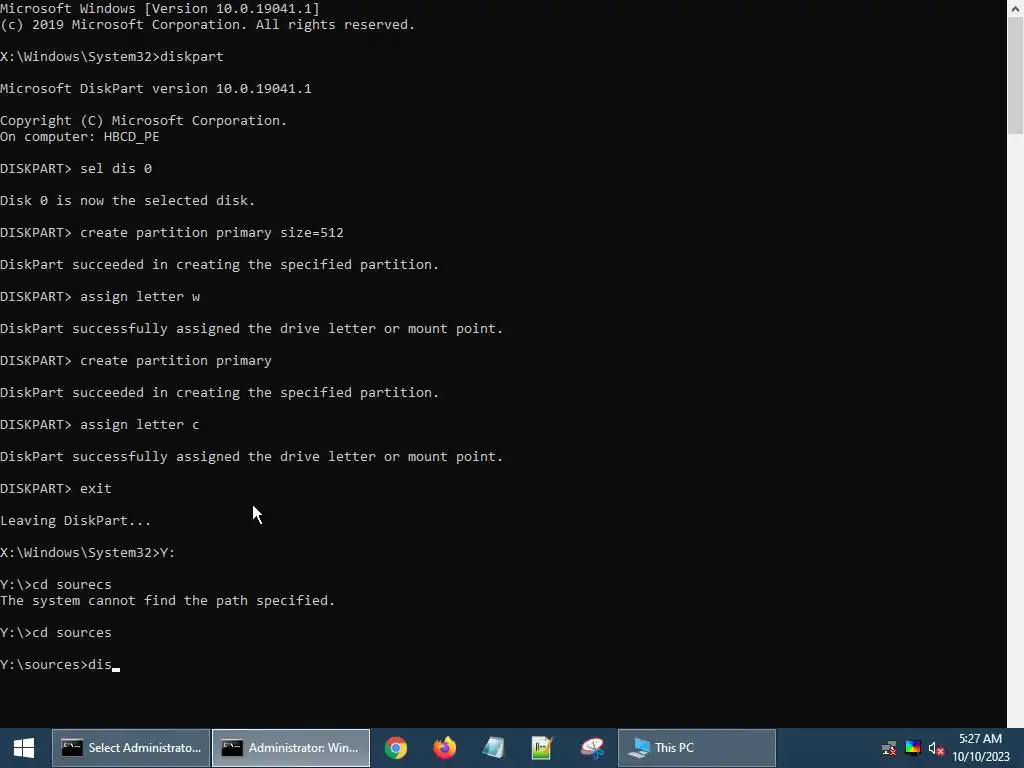Click the "X:\Windows\System32>diskpart" command line
Screen dimensions: 1024x768
(x=112, y=56)
